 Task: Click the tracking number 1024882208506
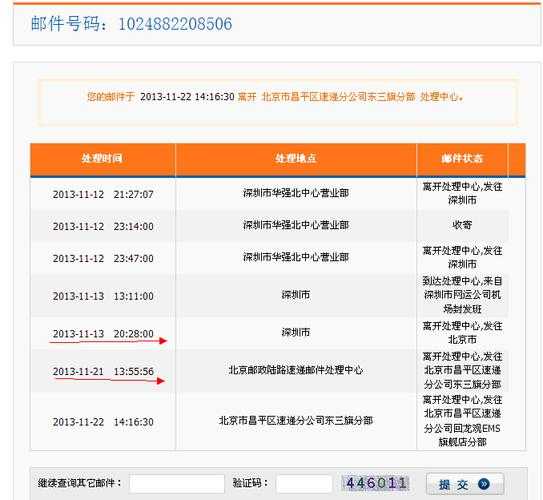point(175,24)
